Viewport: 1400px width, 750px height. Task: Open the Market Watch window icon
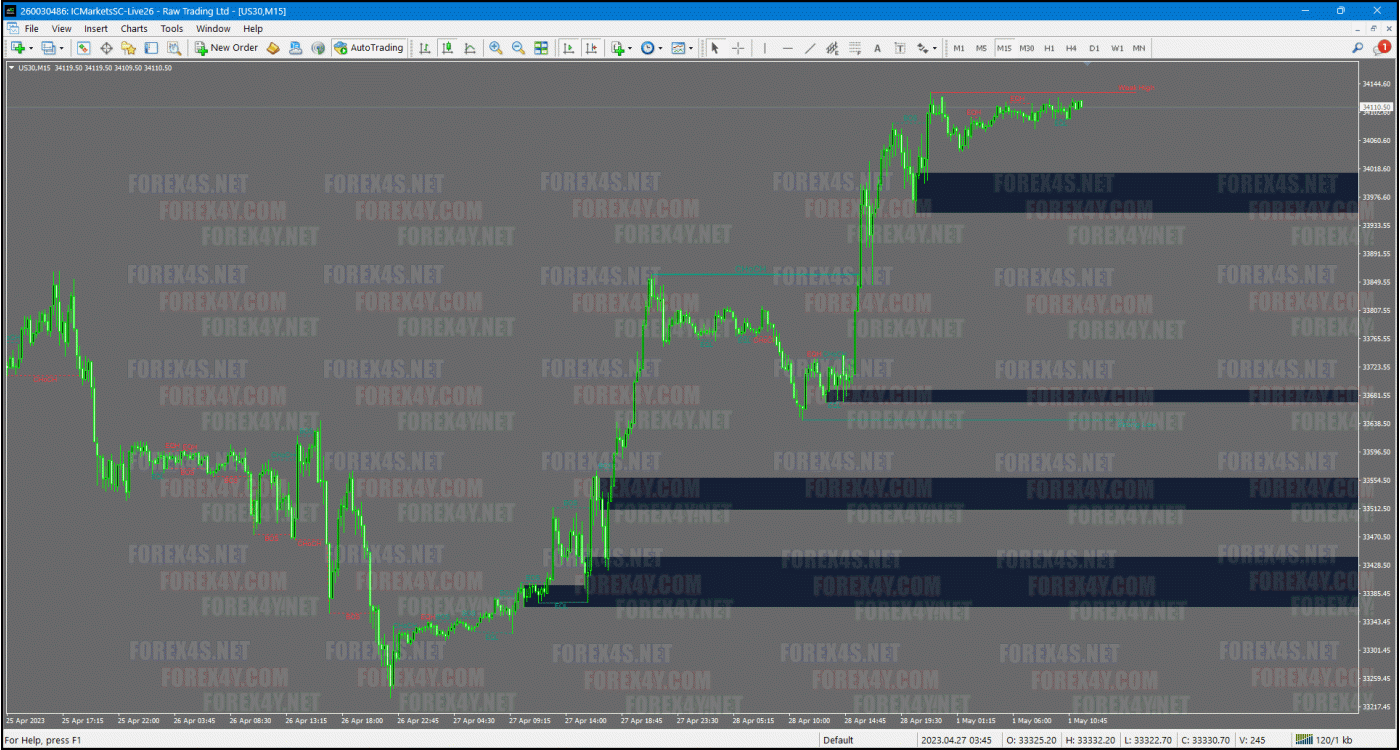(x=83, y=48)
